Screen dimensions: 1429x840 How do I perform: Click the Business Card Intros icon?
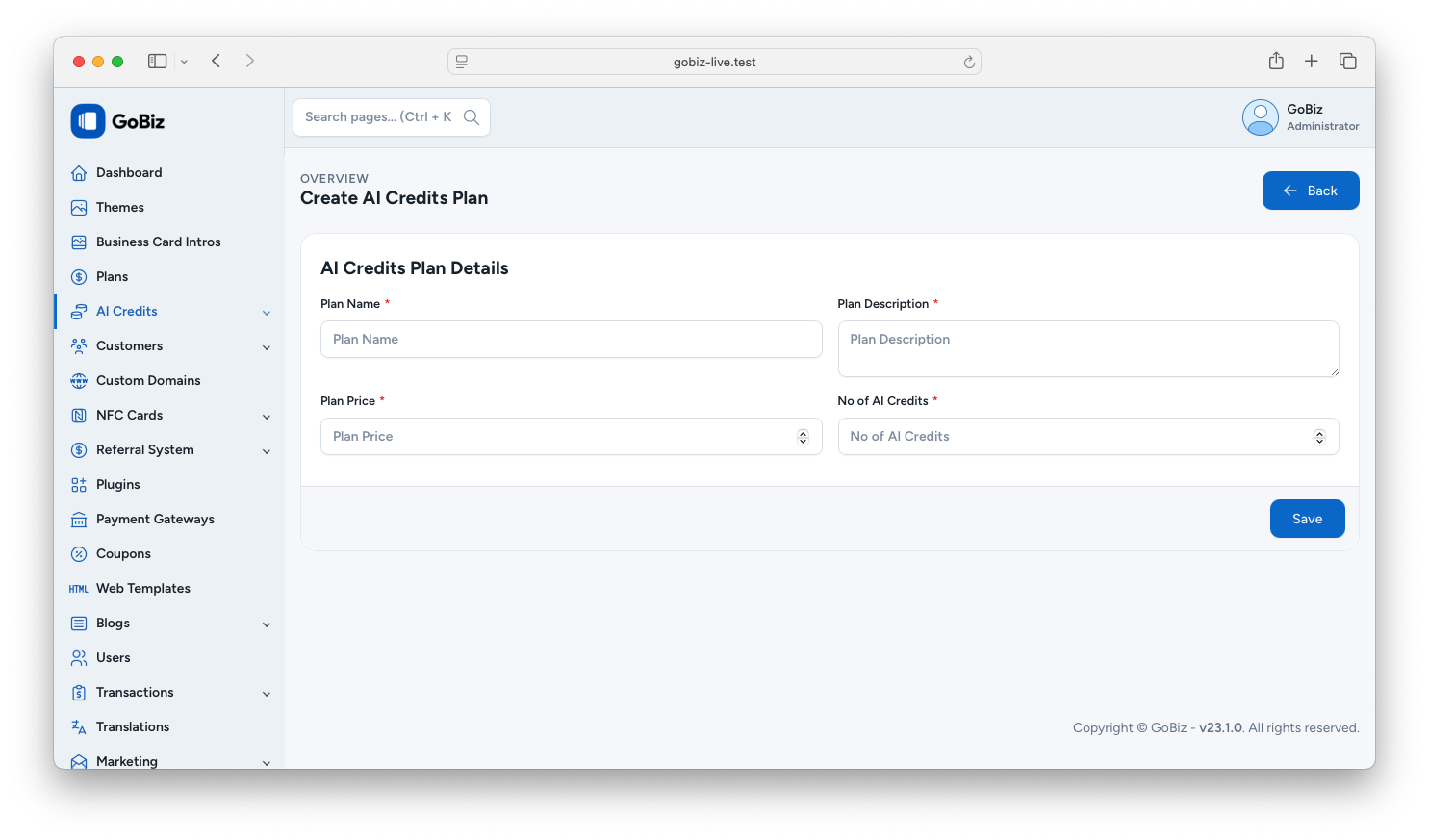point(79,242)
